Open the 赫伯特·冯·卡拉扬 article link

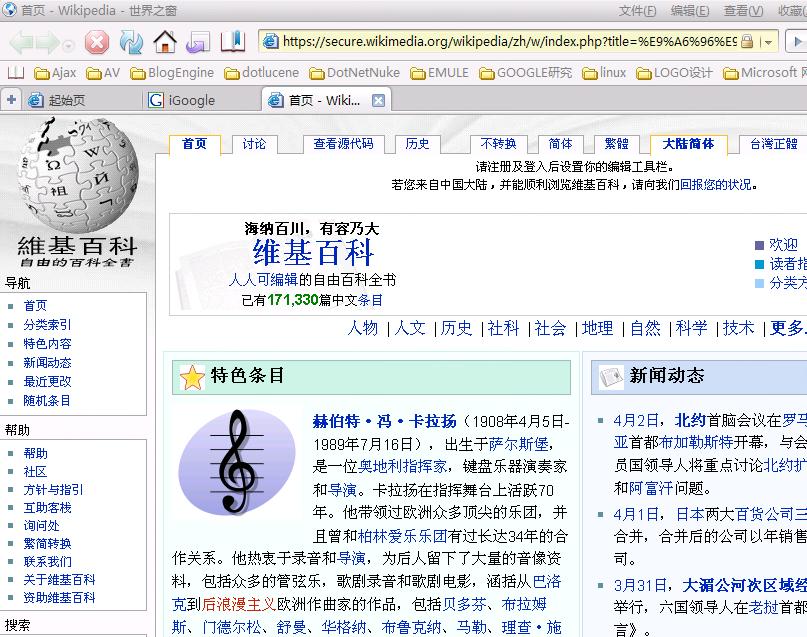pos(384,421)
